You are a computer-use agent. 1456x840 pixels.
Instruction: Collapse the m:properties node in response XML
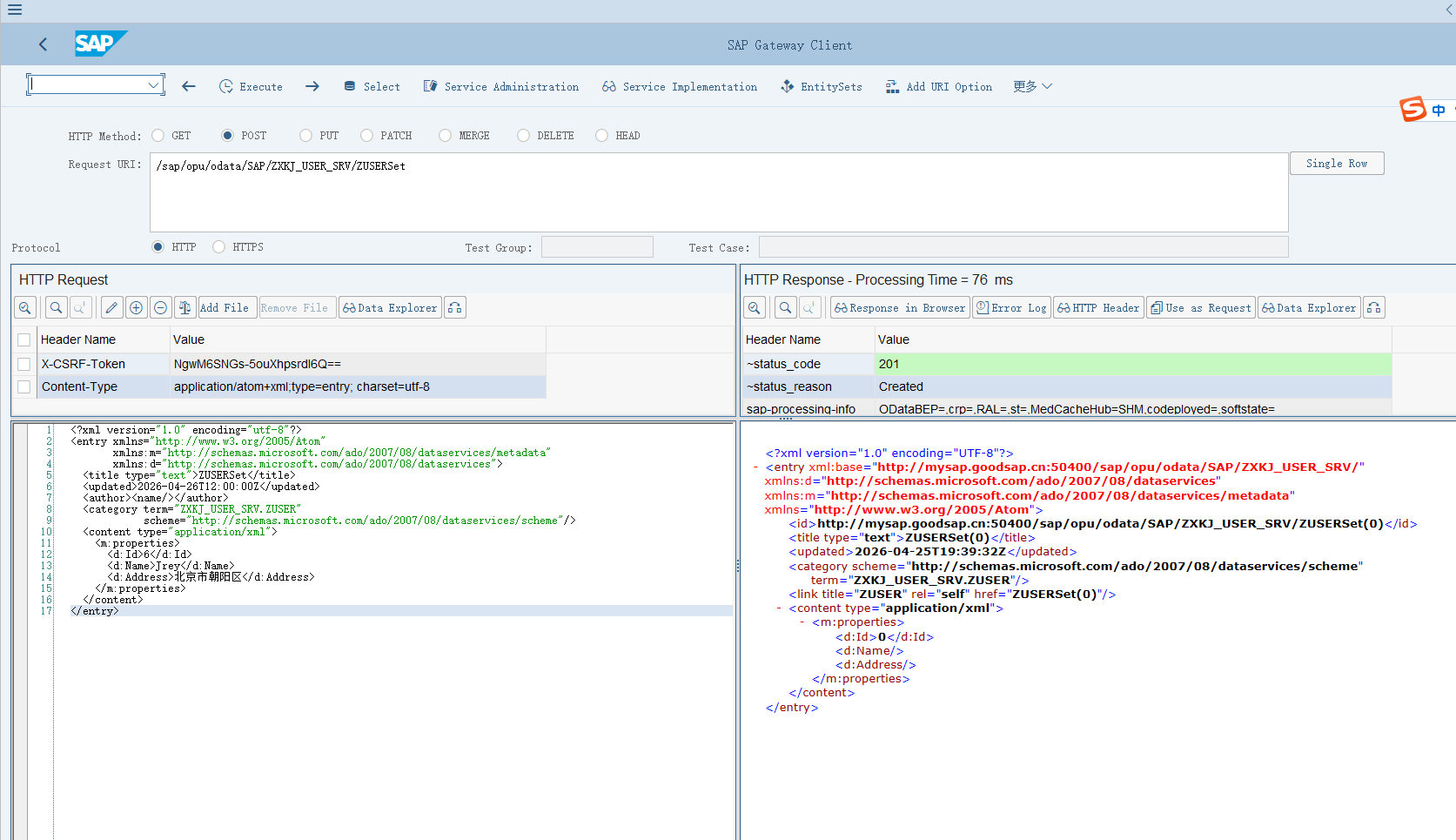tap(802, 622)
